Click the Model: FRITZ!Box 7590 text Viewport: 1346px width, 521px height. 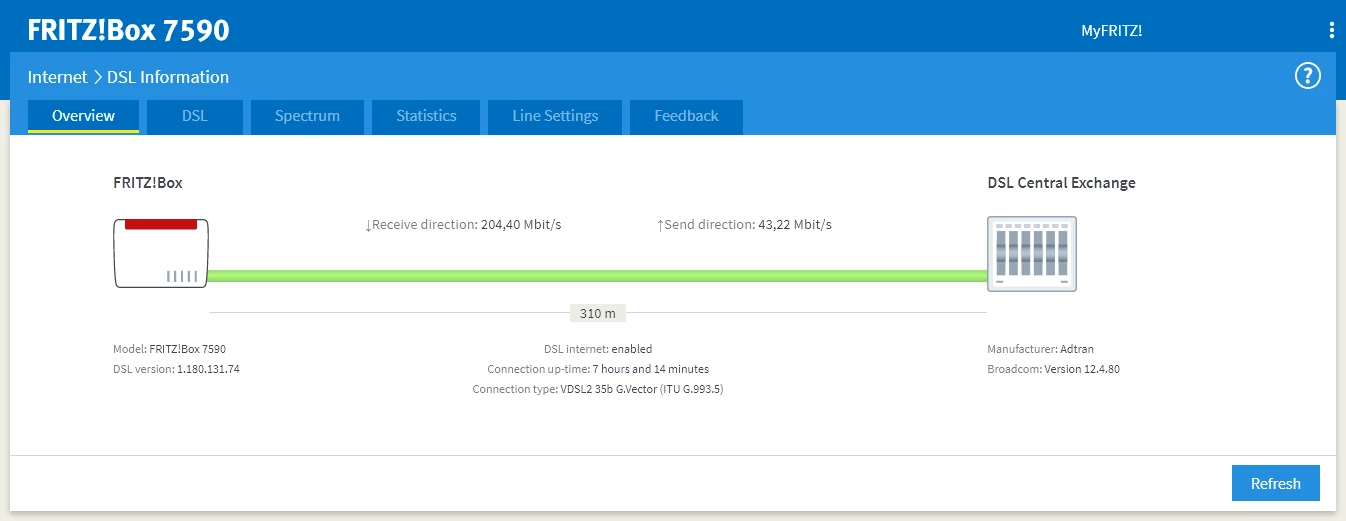169,349
